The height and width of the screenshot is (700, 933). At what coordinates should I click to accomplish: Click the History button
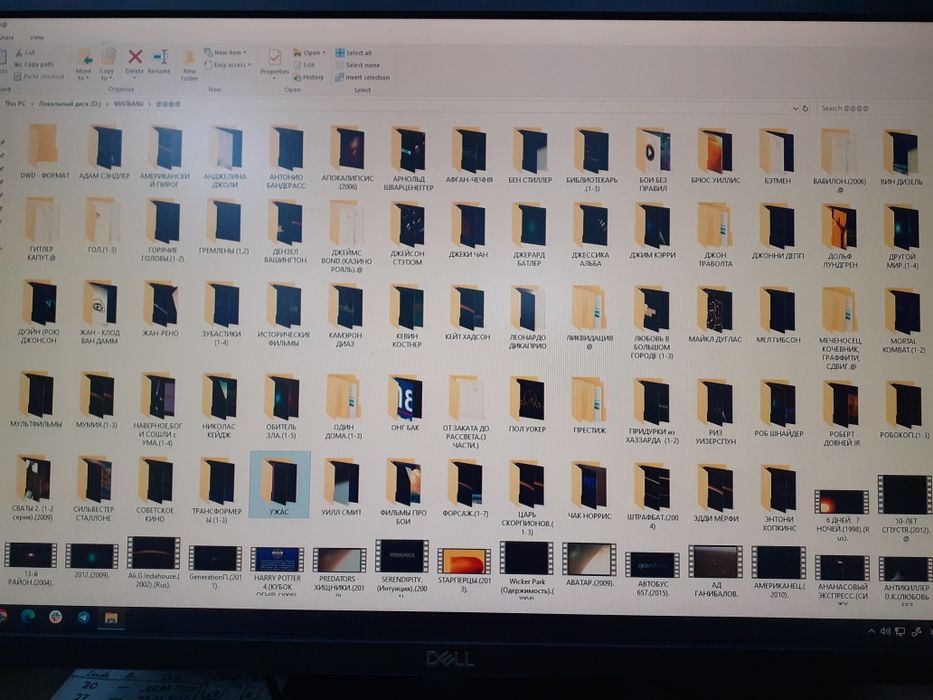pos(309,77)
